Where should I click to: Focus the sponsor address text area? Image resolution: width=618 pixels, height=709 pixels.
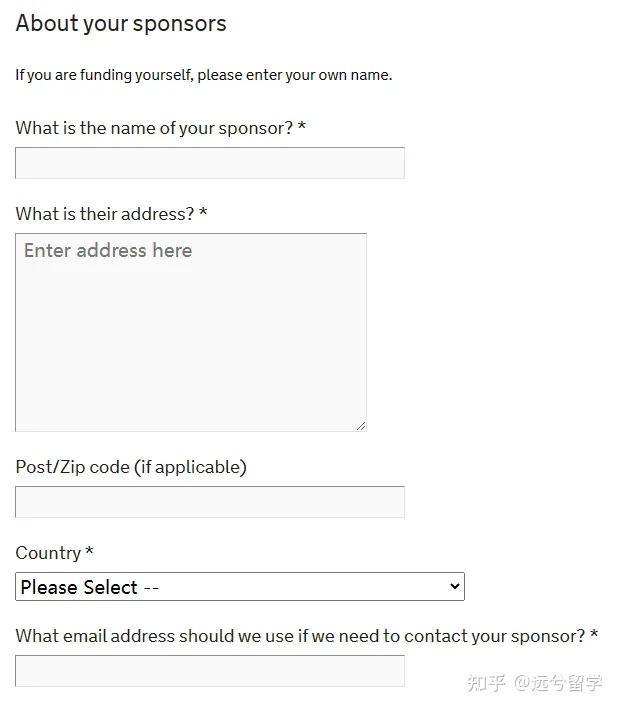[x=190, y=340]
